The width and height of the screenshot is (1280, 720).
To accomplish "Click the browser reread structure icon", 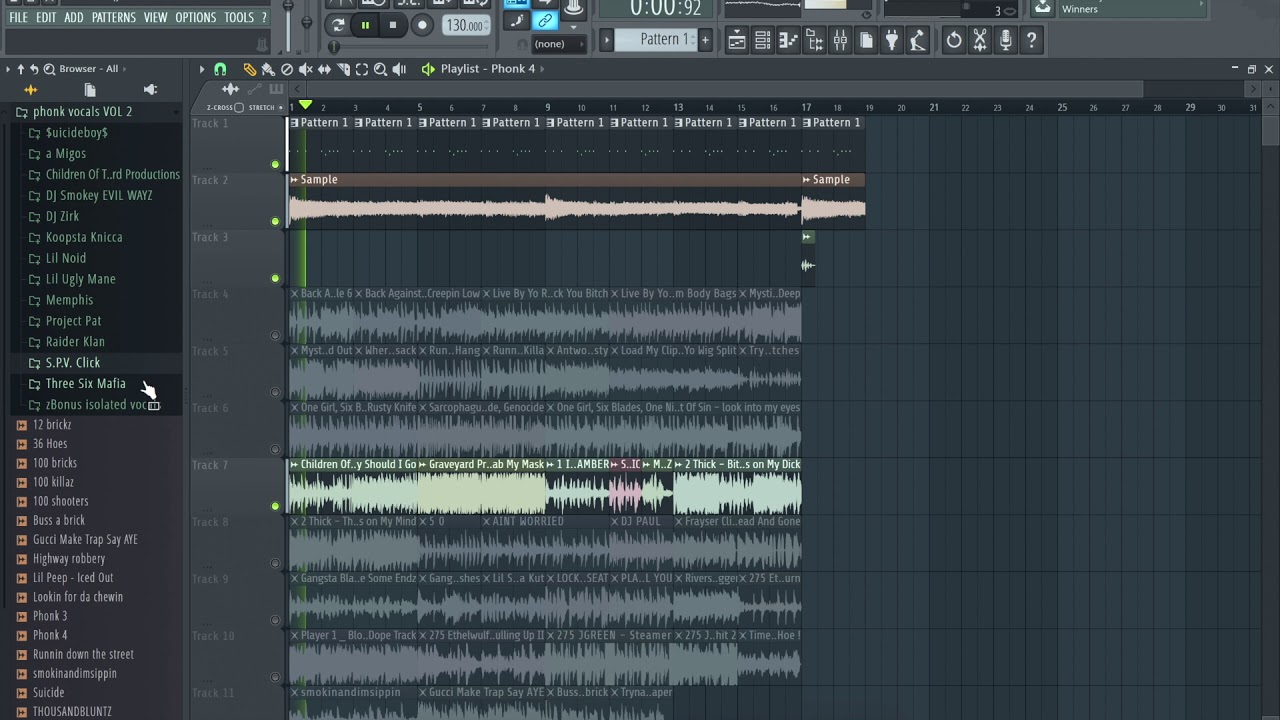I will coord(34,69).
